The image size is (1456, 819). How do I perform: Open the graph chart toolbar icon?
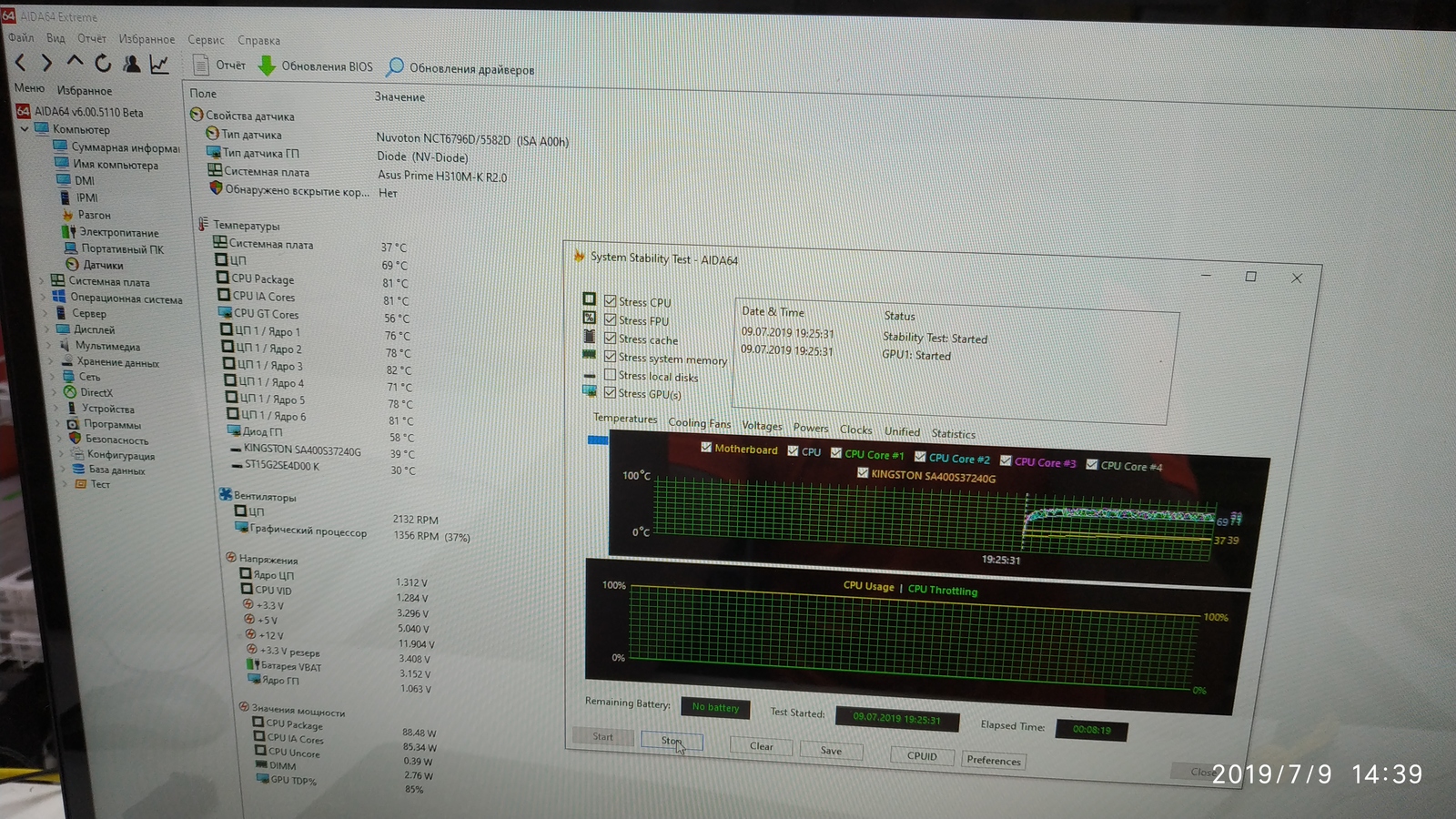coord(159,64)
